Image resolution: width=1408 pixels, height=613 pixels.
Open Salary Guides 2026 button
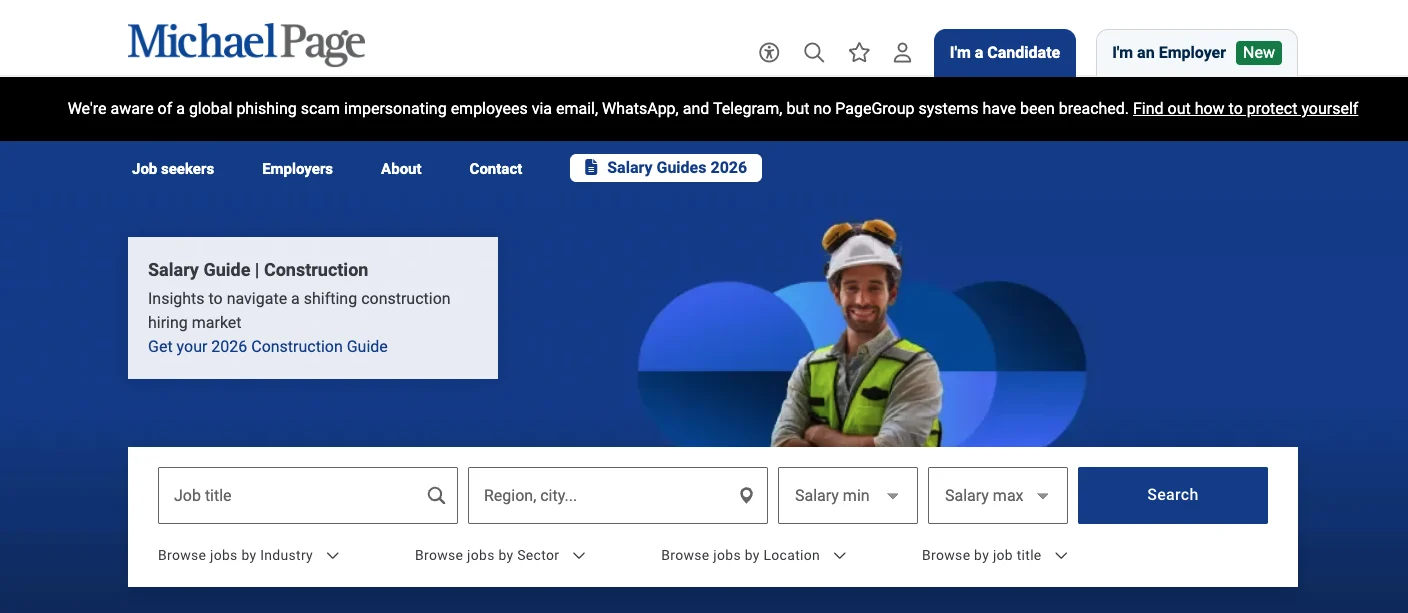tap(666, 168)
